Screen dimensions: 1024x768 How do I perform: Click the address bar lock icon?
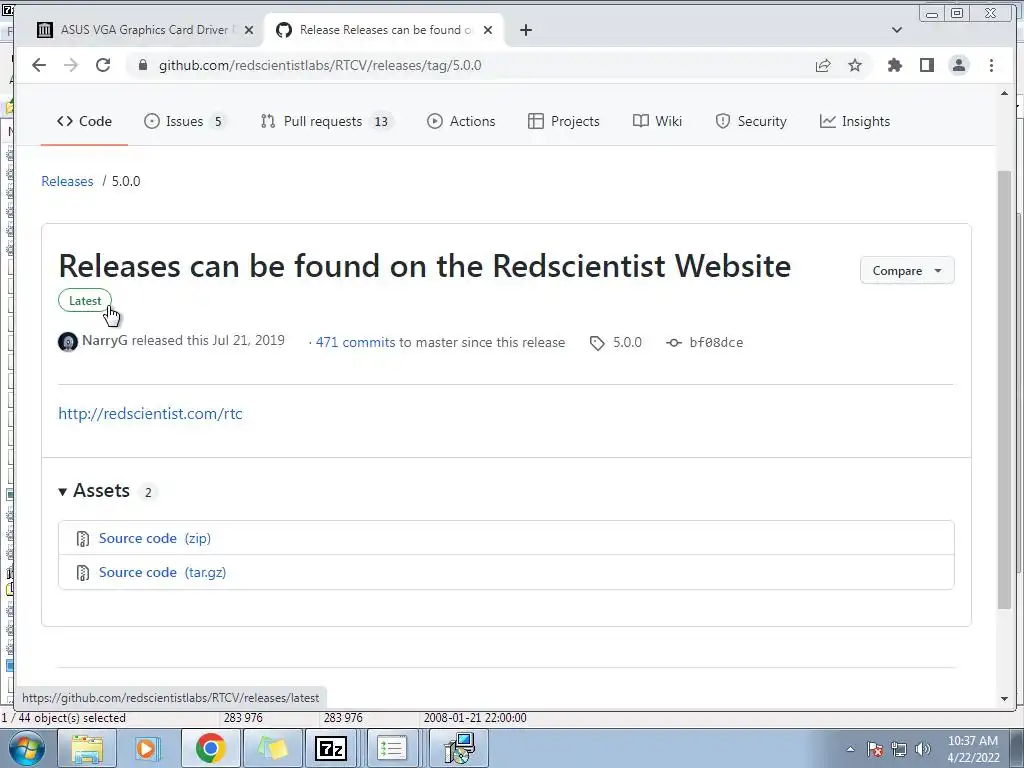click(x=142, y=65)
